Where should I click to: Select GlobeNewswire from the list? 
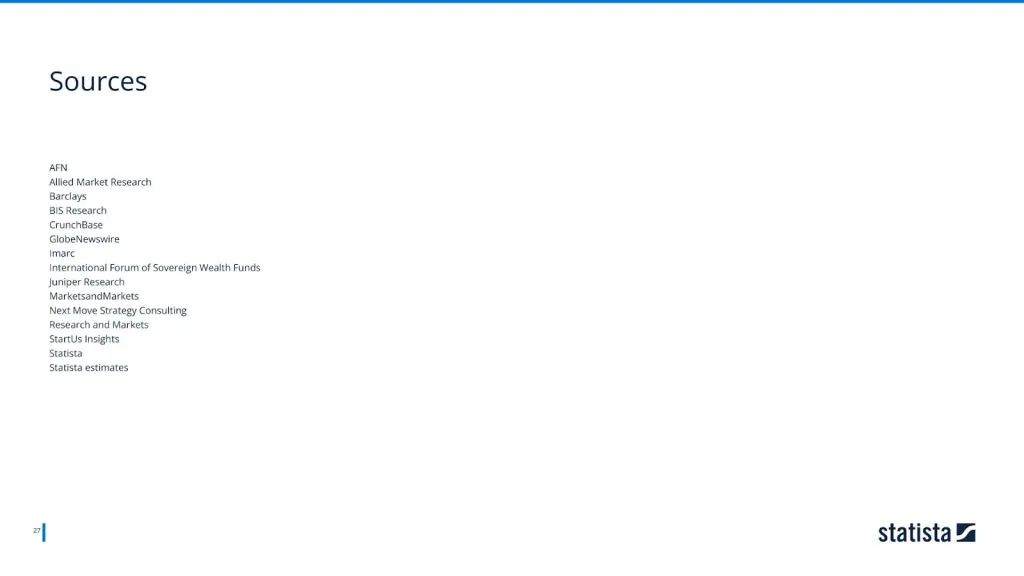click(x=84, y=239)
